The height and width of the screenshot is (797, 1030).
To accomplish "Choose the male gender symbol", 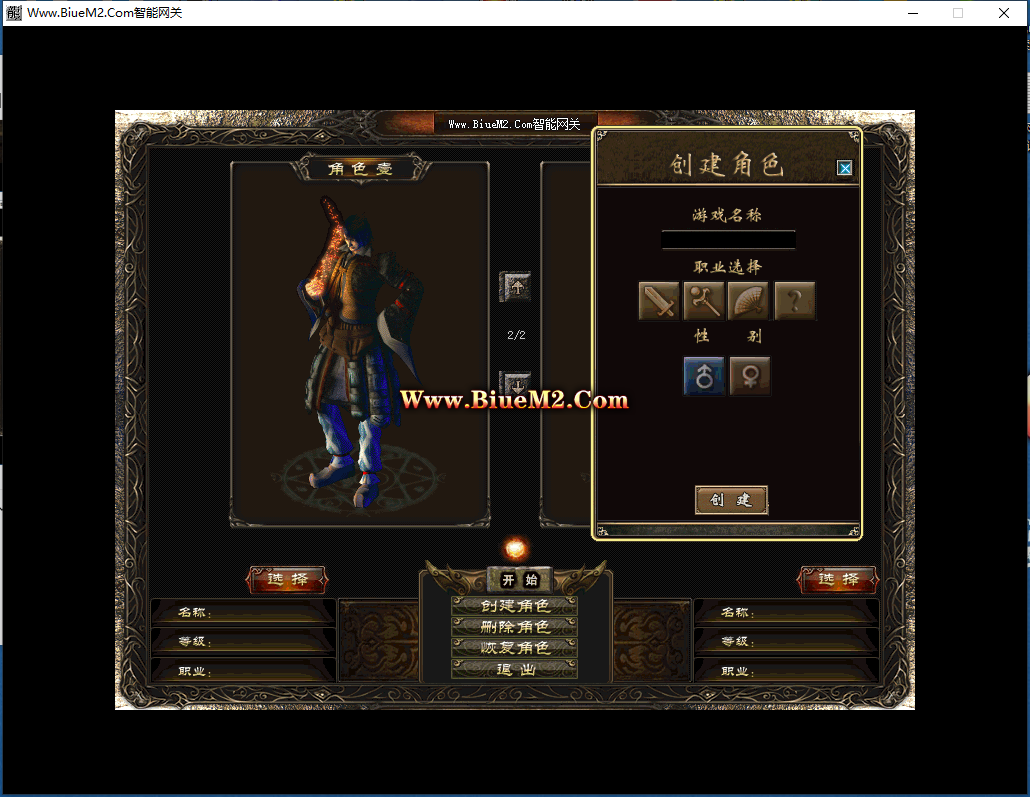I will tap(704, 376).
